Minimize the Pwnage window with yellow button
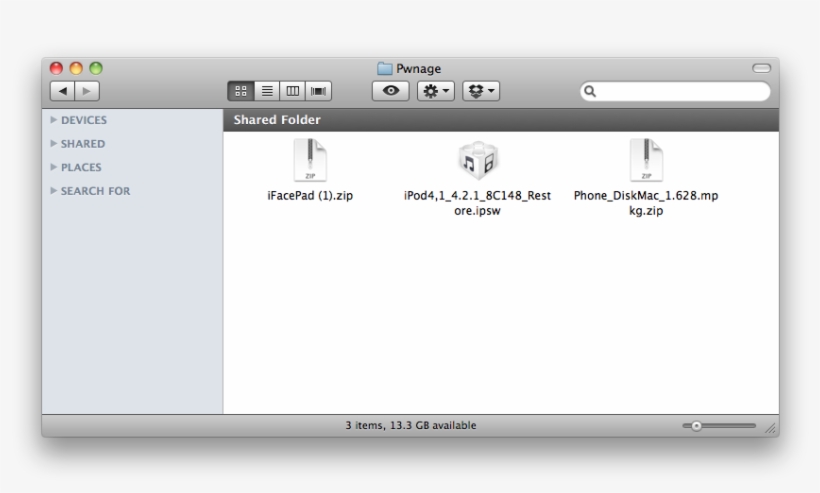This screenshot has width=820, height=493. click(x=76, y=68)
